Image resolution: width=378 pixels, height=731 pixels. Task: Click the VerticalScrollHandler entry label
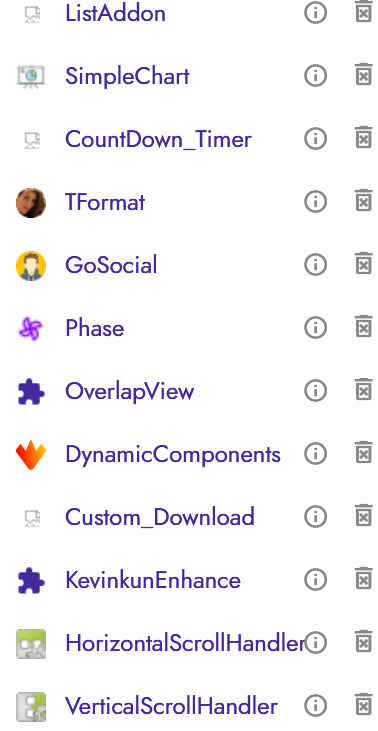(171, 706)
